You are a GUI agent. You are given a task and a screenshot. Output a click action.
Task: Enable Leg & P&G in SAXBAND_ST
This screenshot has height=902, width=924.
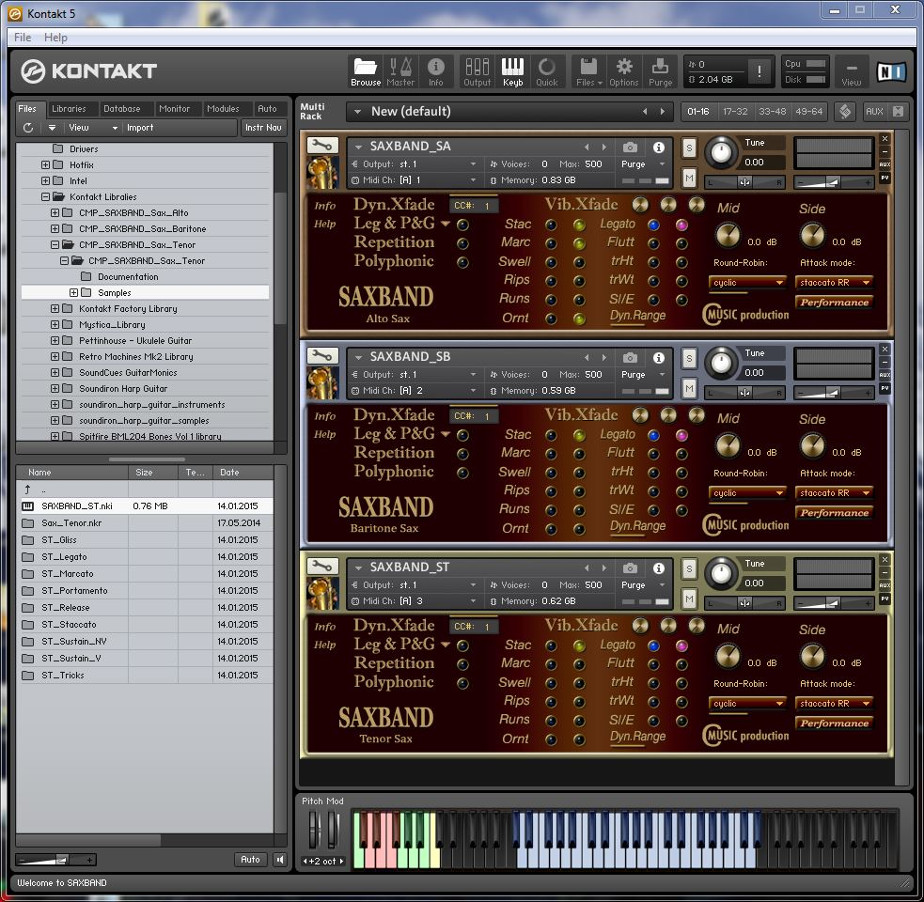click(x=463, y=646)
